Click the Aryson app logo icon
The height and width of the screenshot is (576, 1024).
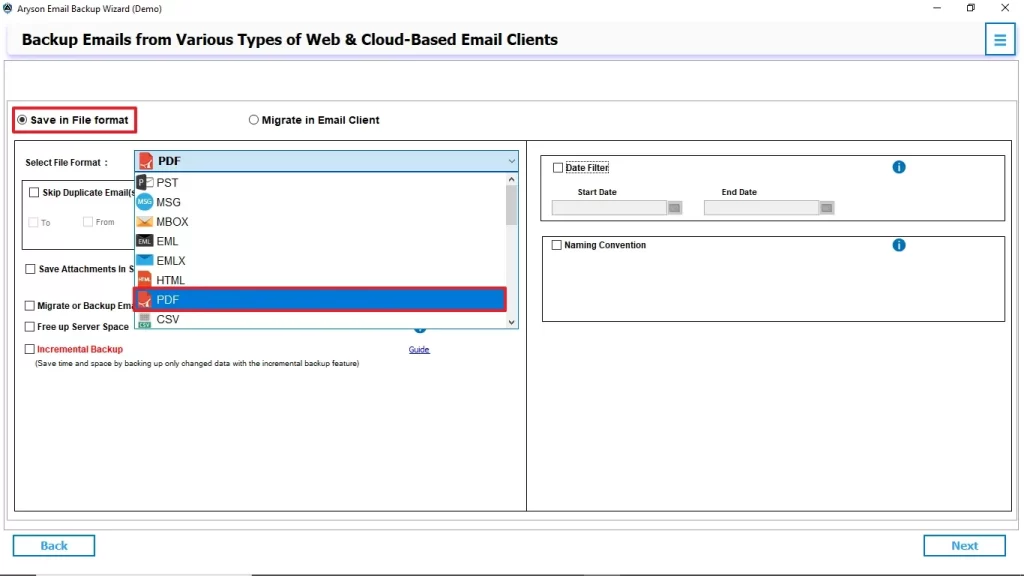tap(7, 8)
